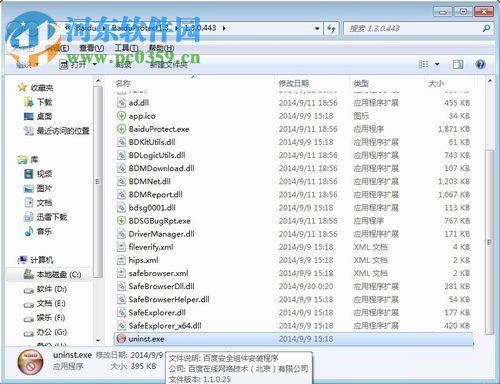500x384 pixels.
Task: Click the file list scroll-up arrow
Action: 489,81
